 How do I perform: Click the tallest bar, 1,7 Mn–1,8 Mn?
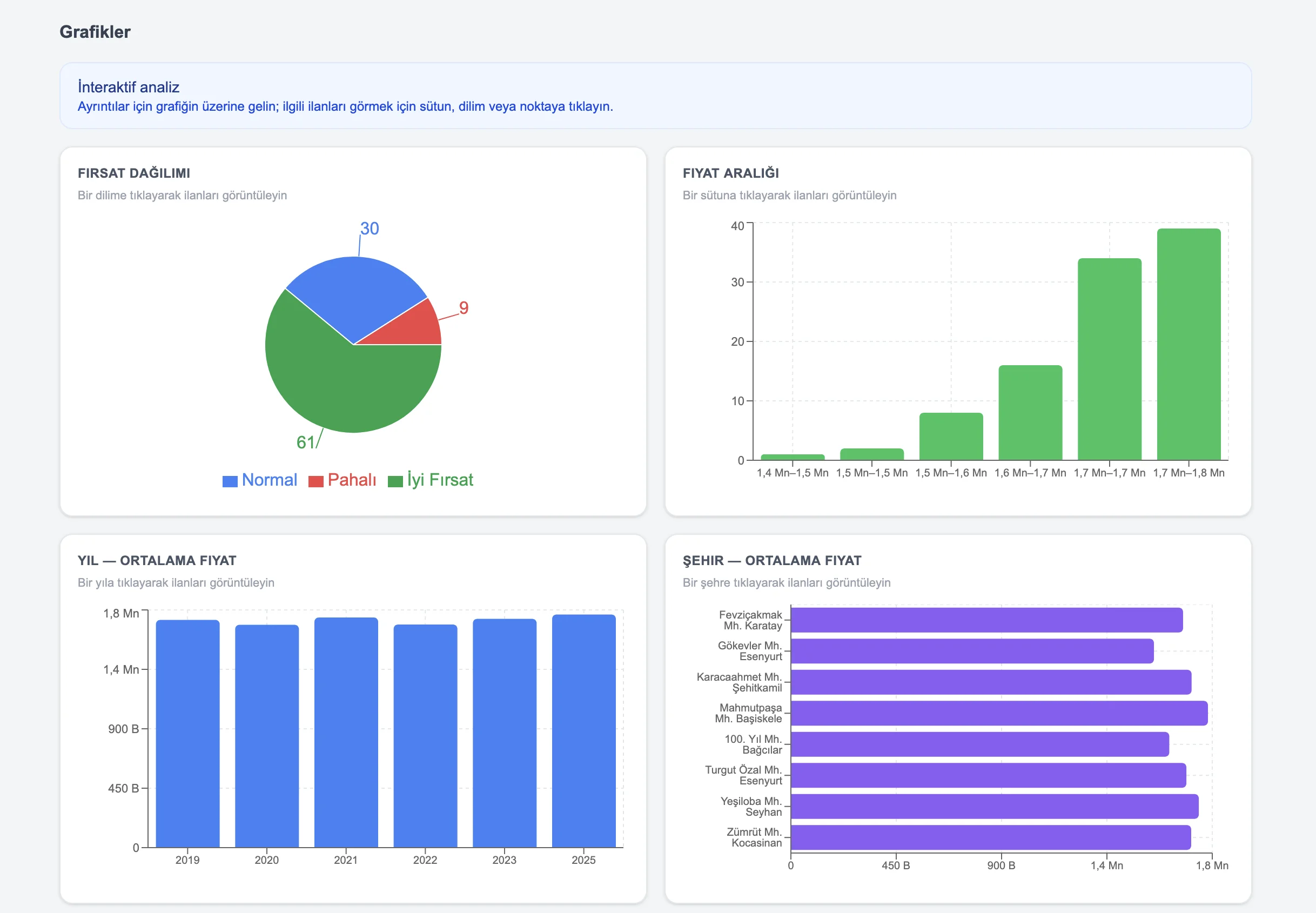pos(1189,344)
